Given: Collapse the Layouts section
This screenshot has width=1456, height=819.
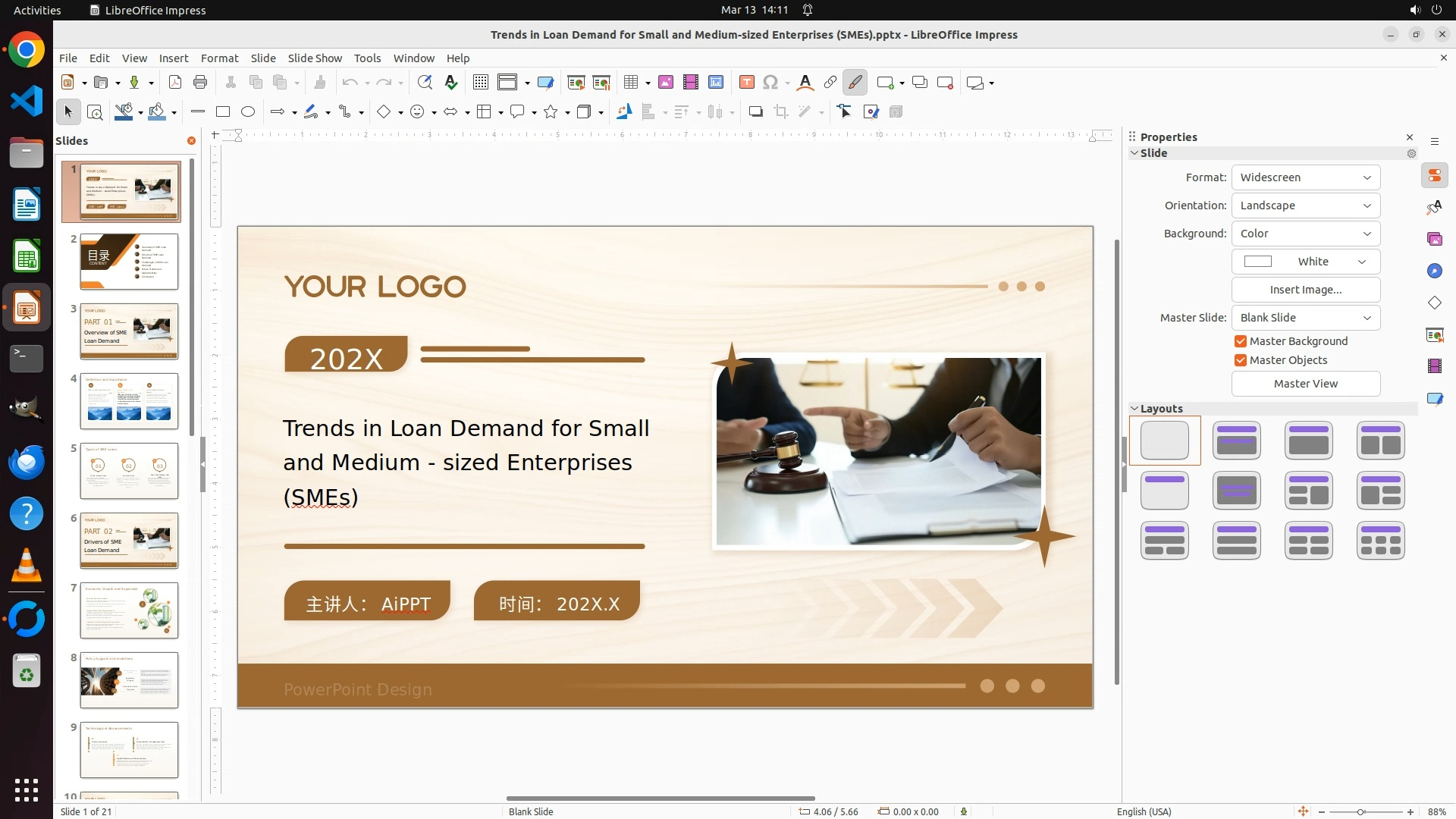Looking at the screenshot, I should pyautogui.click(x=1135, y=409).
